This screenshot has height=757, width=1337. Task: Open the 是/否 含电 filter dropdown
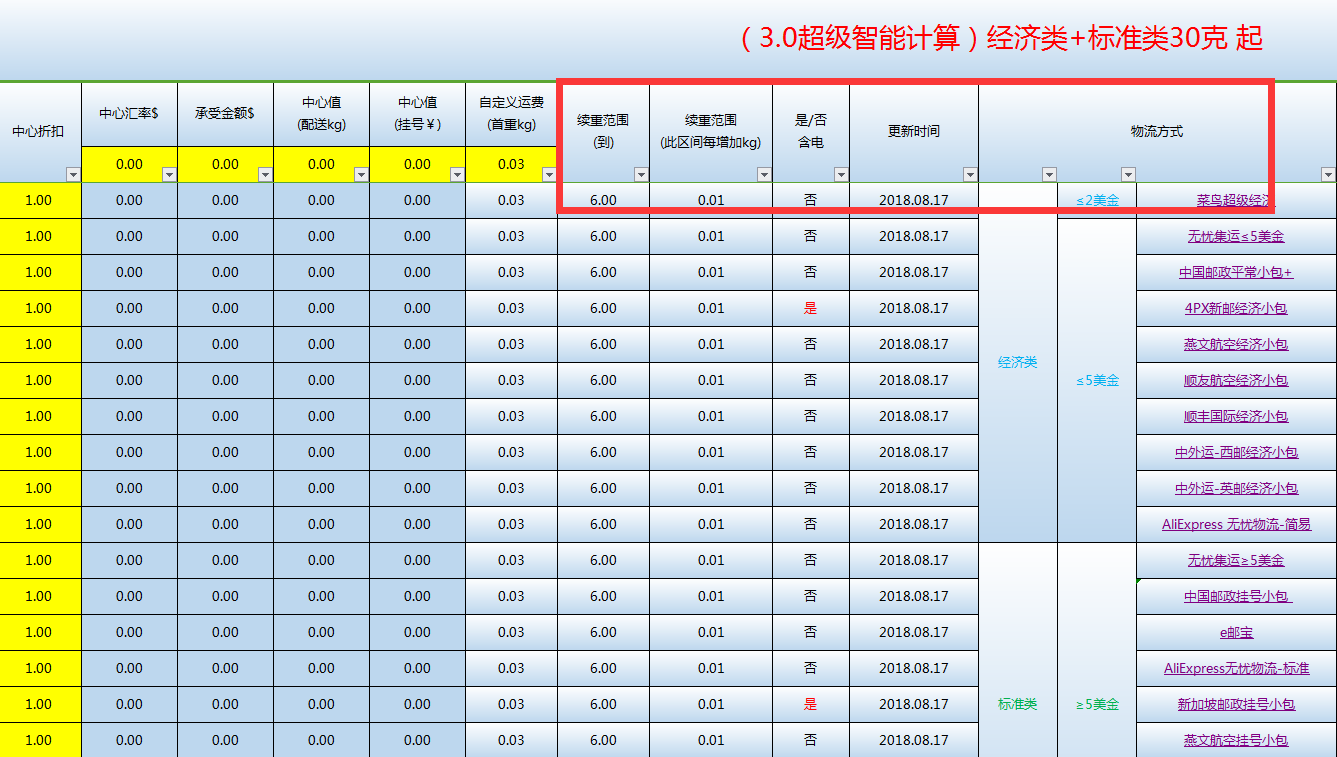(x=841, y=175)
